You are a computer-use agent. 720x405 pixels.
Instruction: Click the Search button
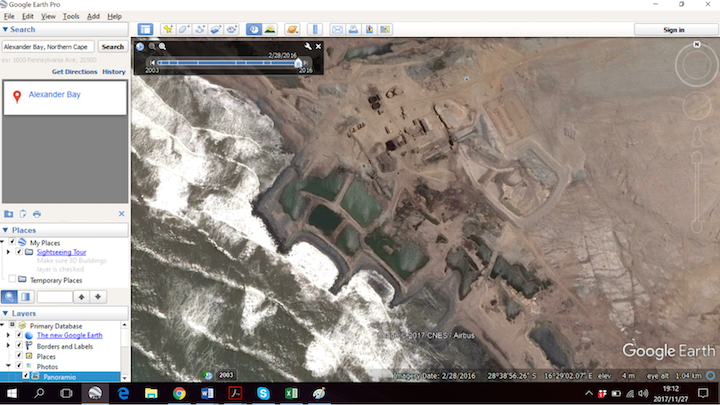112,47
